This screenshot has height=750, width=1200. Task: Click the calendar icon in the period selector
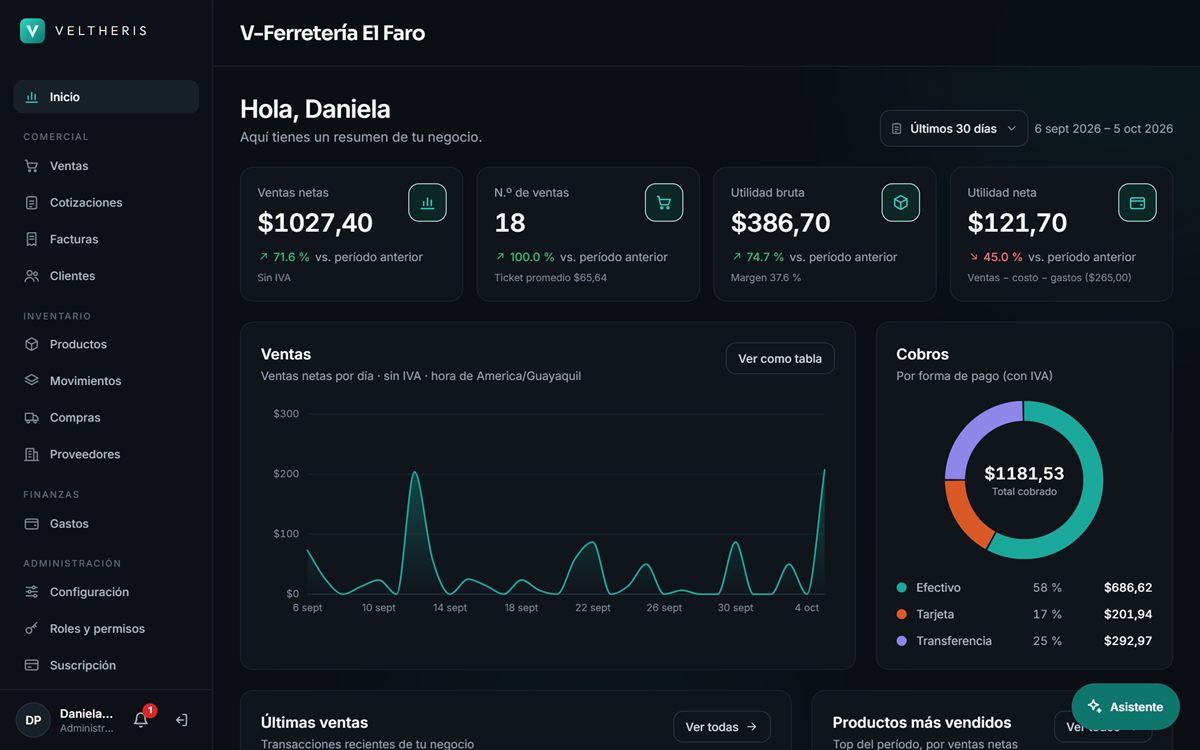[897, 129]
